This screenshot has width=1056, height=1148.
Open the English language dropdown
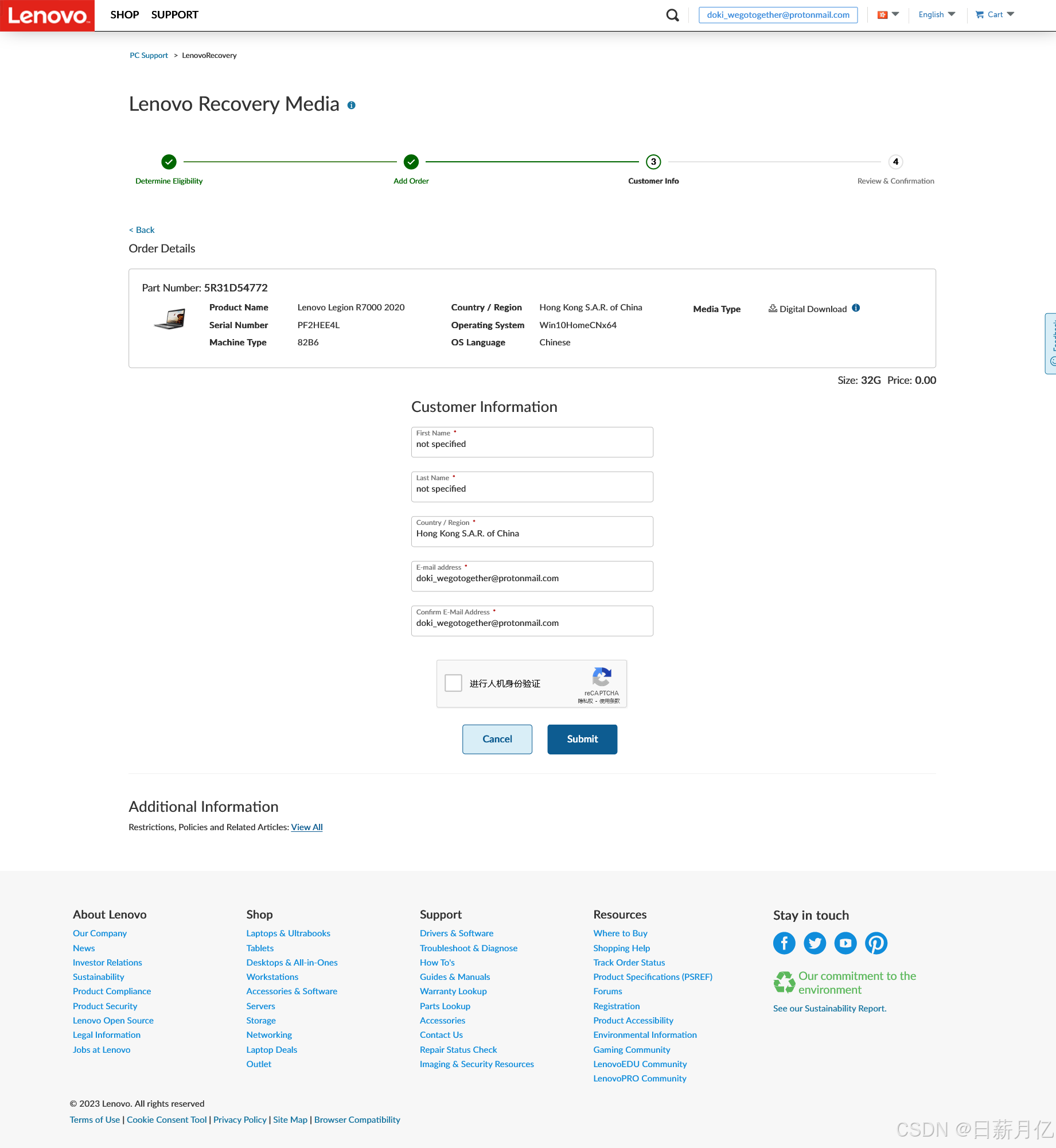937,15
